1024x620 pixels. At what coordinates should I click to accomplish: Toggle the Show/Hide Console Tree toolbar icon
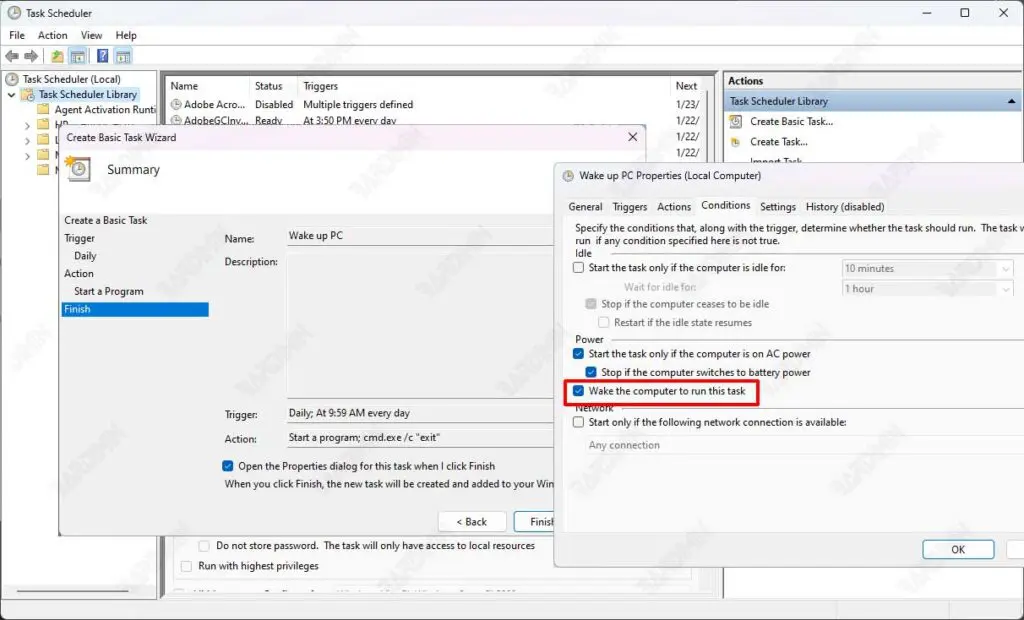pyautogui.click(x=78, y=56)
